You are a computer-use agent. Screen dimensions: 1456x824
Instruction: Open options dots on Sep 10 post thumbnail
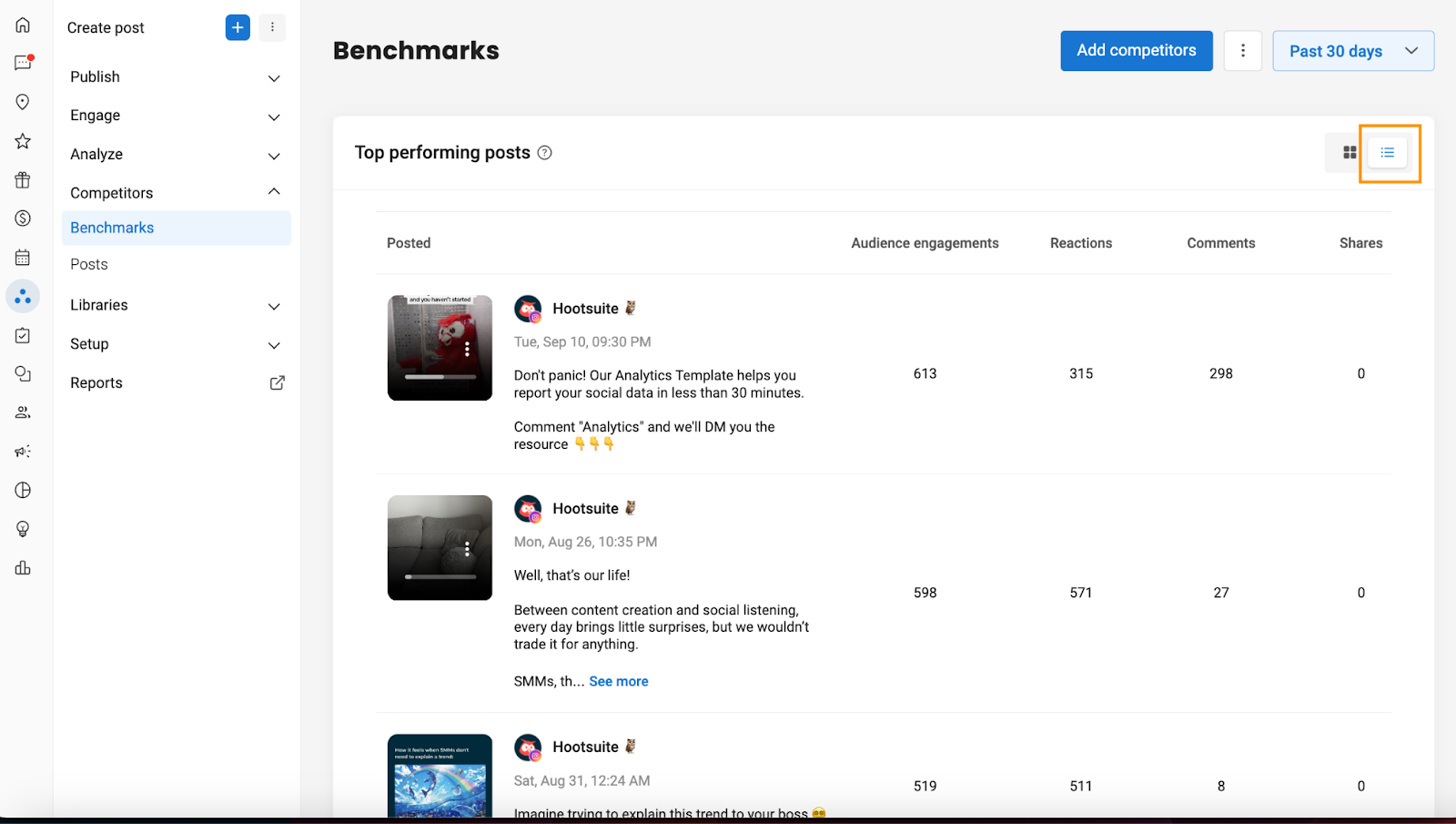pyautogui.click(x=468, y=349)
